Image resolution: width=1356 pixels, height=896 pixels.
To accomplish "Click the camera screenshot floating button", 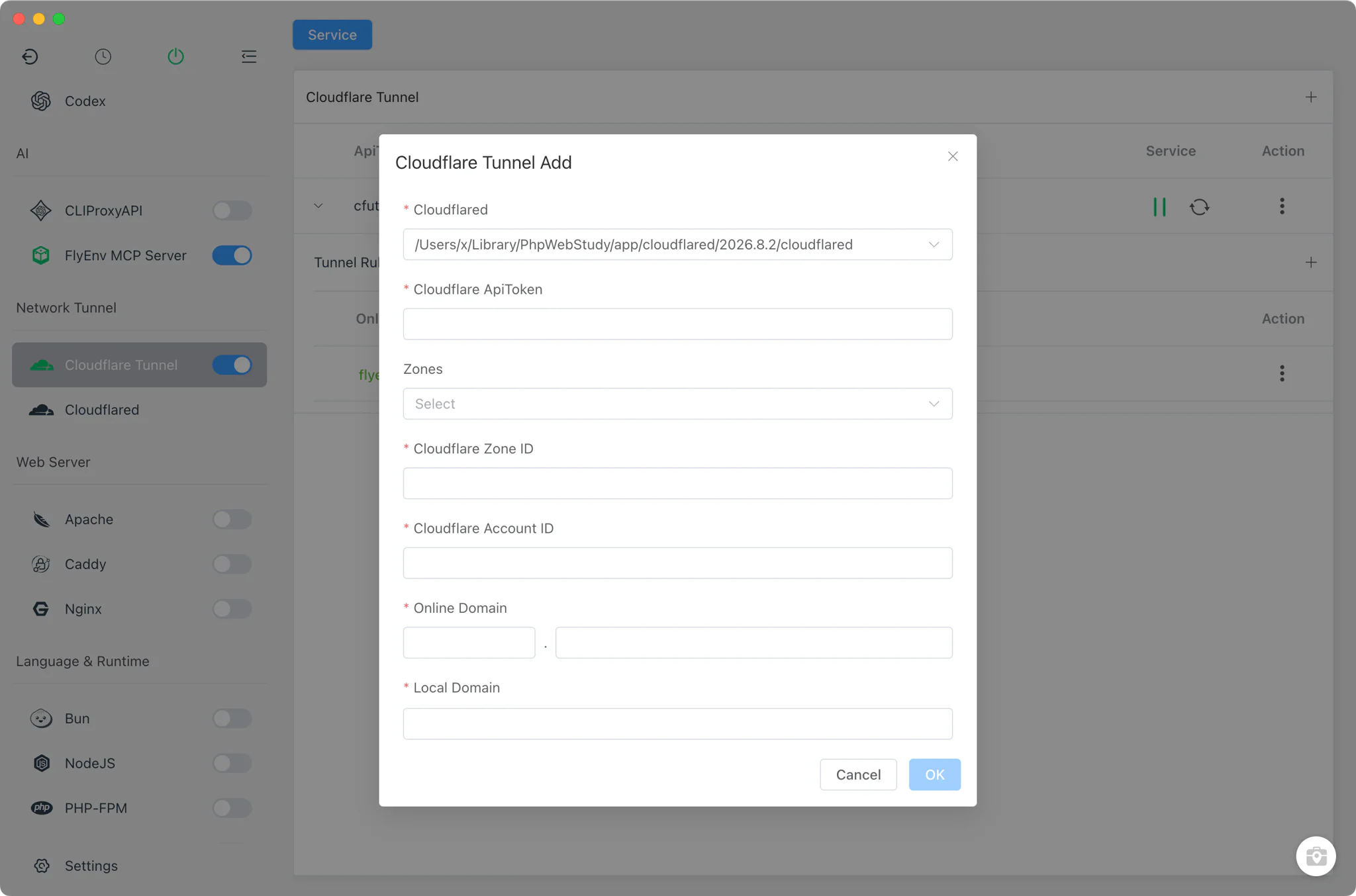I will tap(1316, 856).
